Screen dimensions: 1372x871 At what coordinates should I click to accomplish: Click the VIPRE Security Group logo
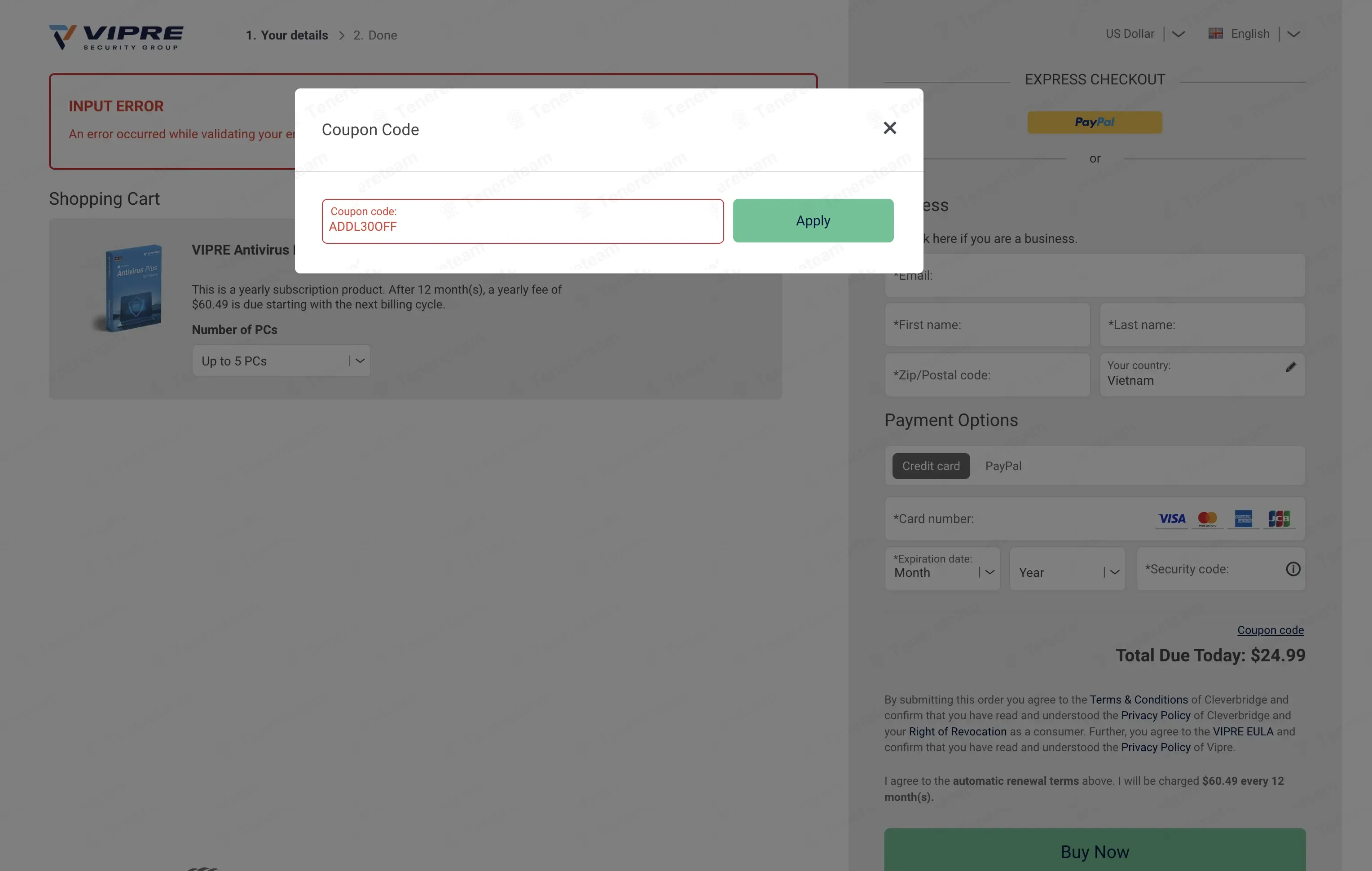click(x=116, y=38)
